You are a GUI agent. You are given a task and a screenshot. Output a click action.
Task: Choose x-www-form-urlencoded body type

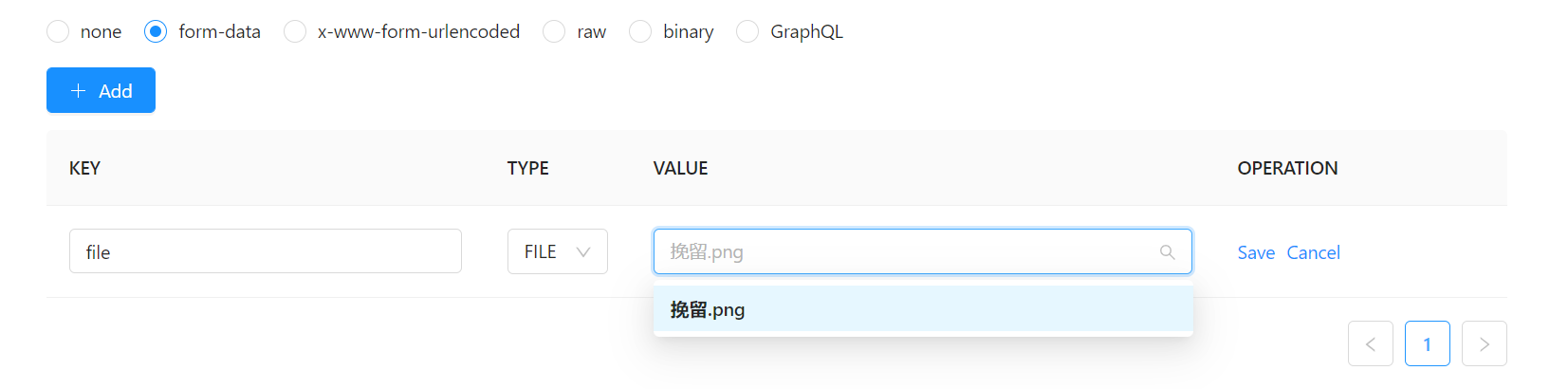pos(296,32)
